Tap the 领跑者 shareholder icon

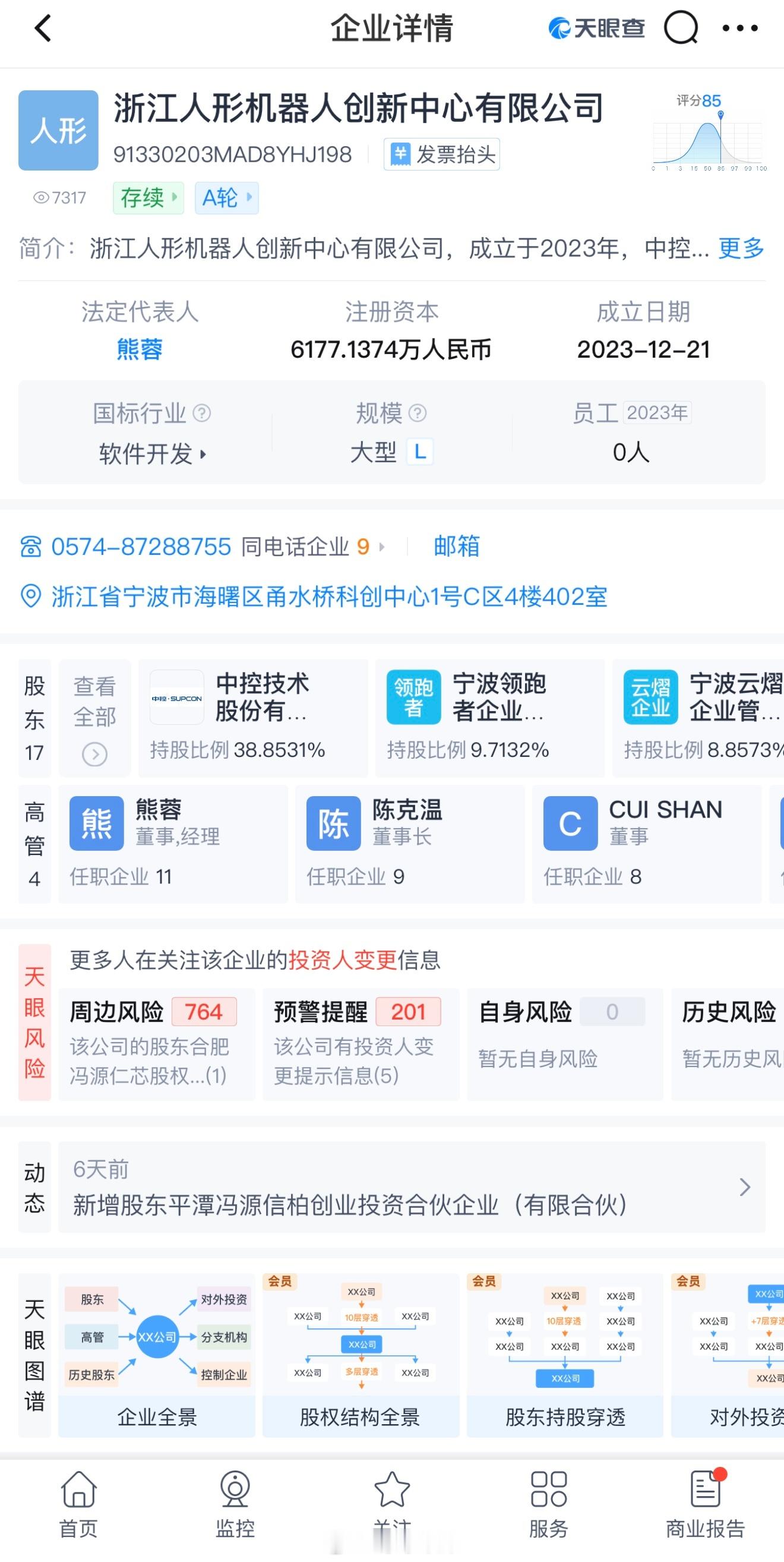(x=413, y=697)
